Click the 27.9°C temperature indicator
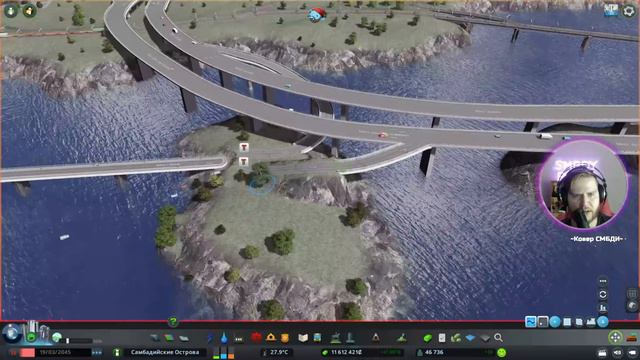The width and height of the screenshot is (640, 360). (277, 352)
